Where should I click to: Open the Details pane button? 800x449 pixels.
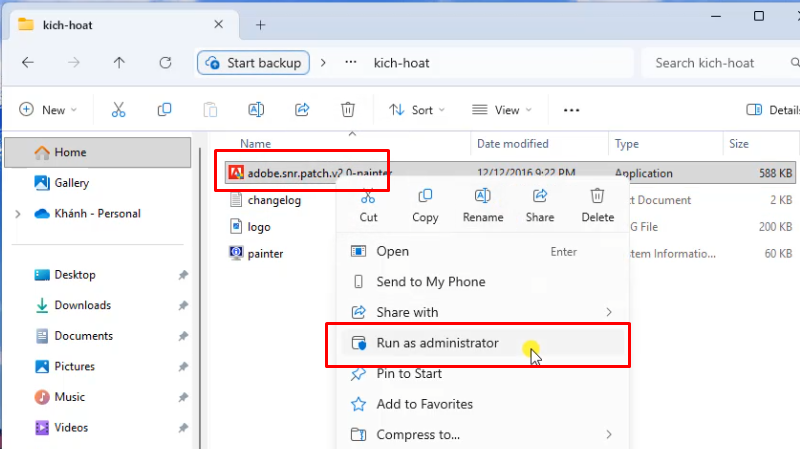[772, 110]
